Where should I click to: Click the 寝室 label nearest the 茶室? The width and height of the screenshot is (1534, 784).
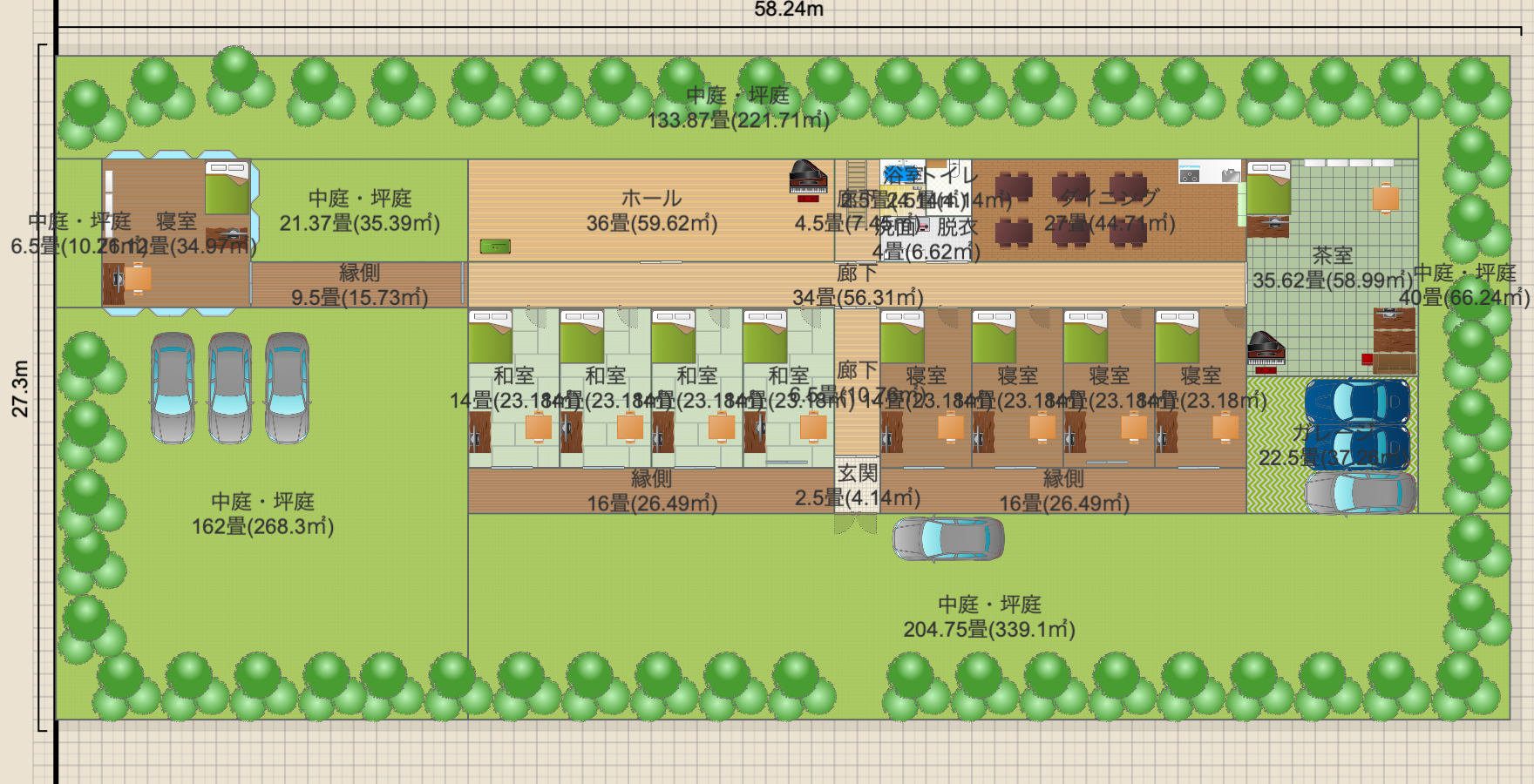(x=1201, y=375)
